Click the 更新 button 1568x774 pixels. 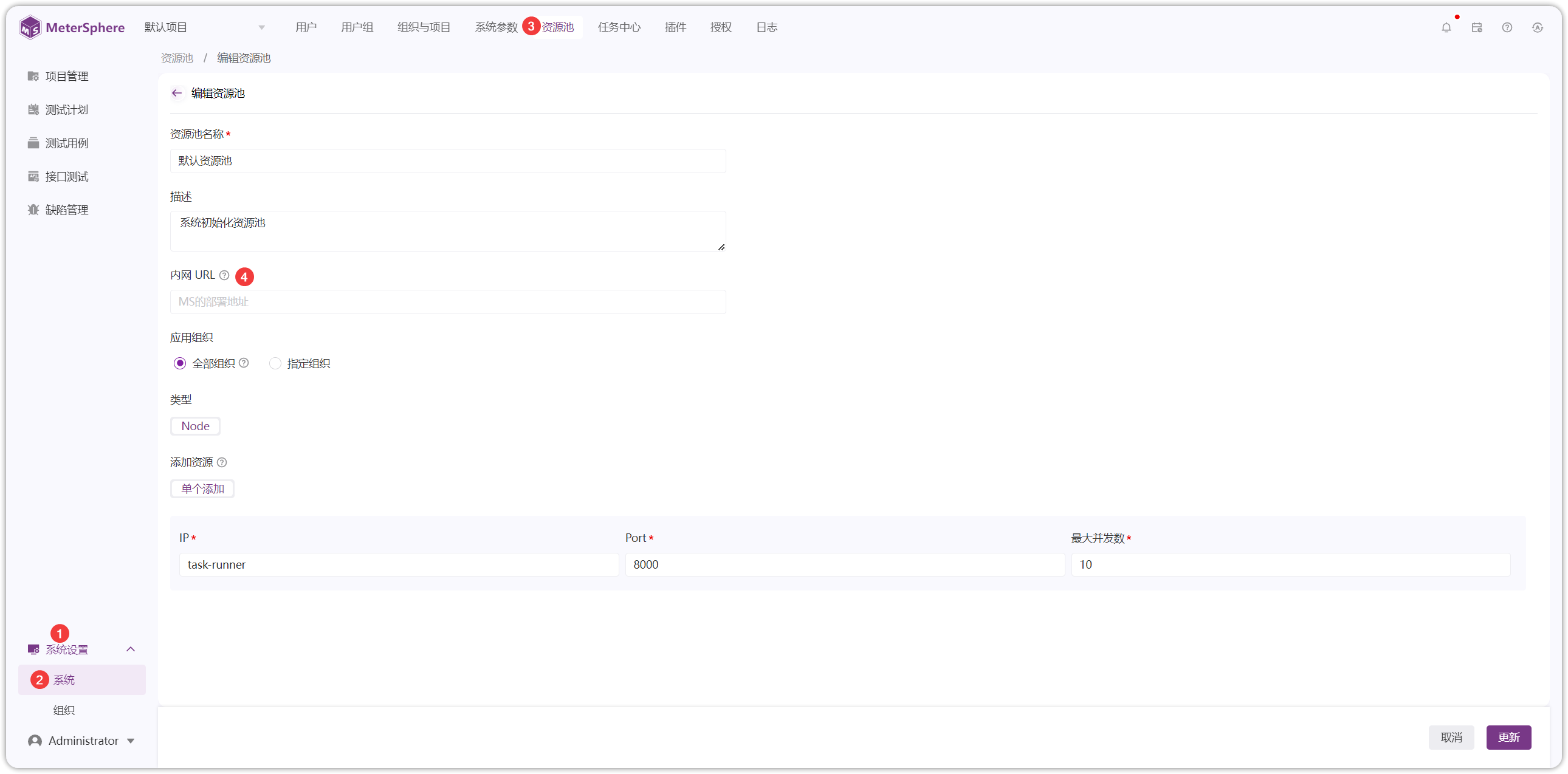(x=1508, y=737)
